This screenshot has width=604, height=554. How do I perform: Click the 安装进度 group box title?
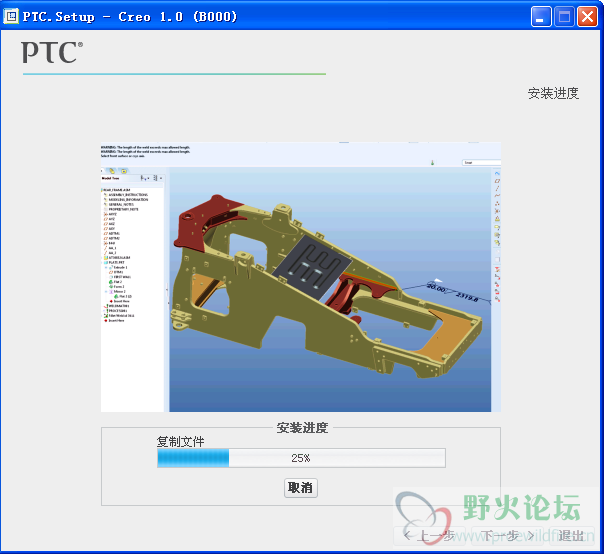(x=302, y=428)
